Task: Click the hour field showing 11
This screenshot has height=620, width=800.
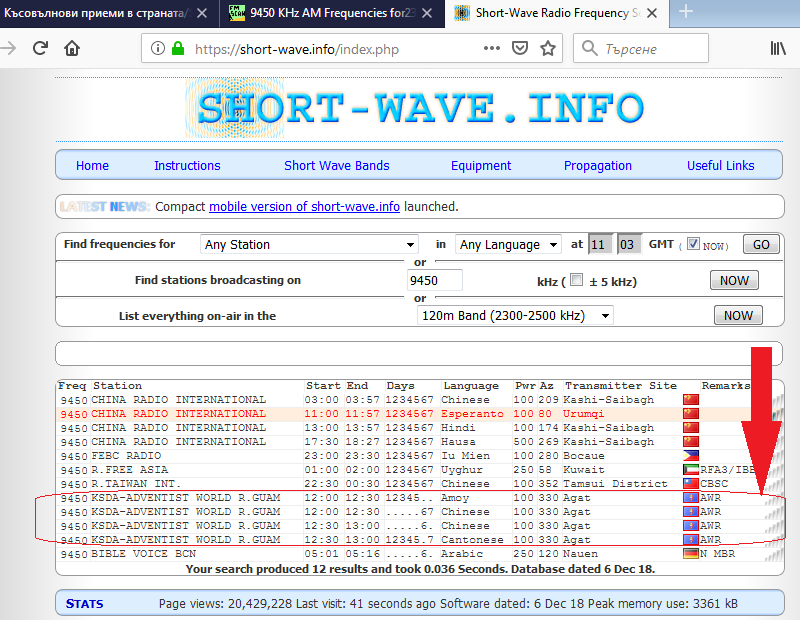Action: (601, 244)
